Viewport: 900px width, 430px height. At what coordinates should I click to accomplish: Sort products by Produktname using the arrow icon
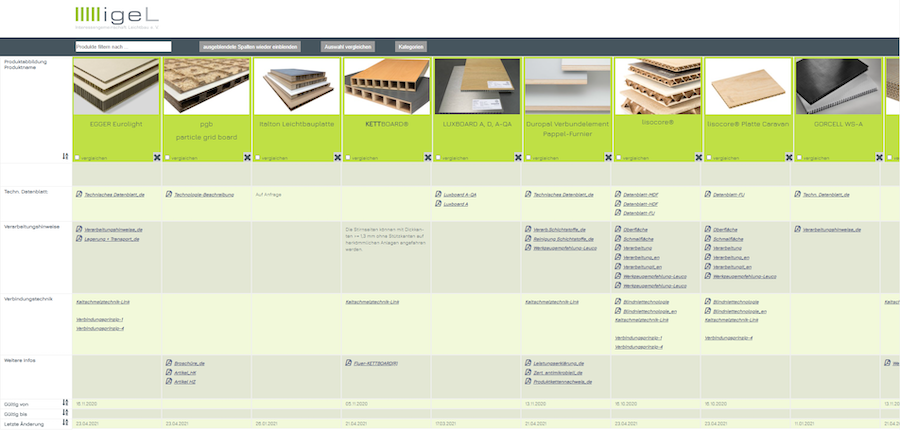click(65, 156)
